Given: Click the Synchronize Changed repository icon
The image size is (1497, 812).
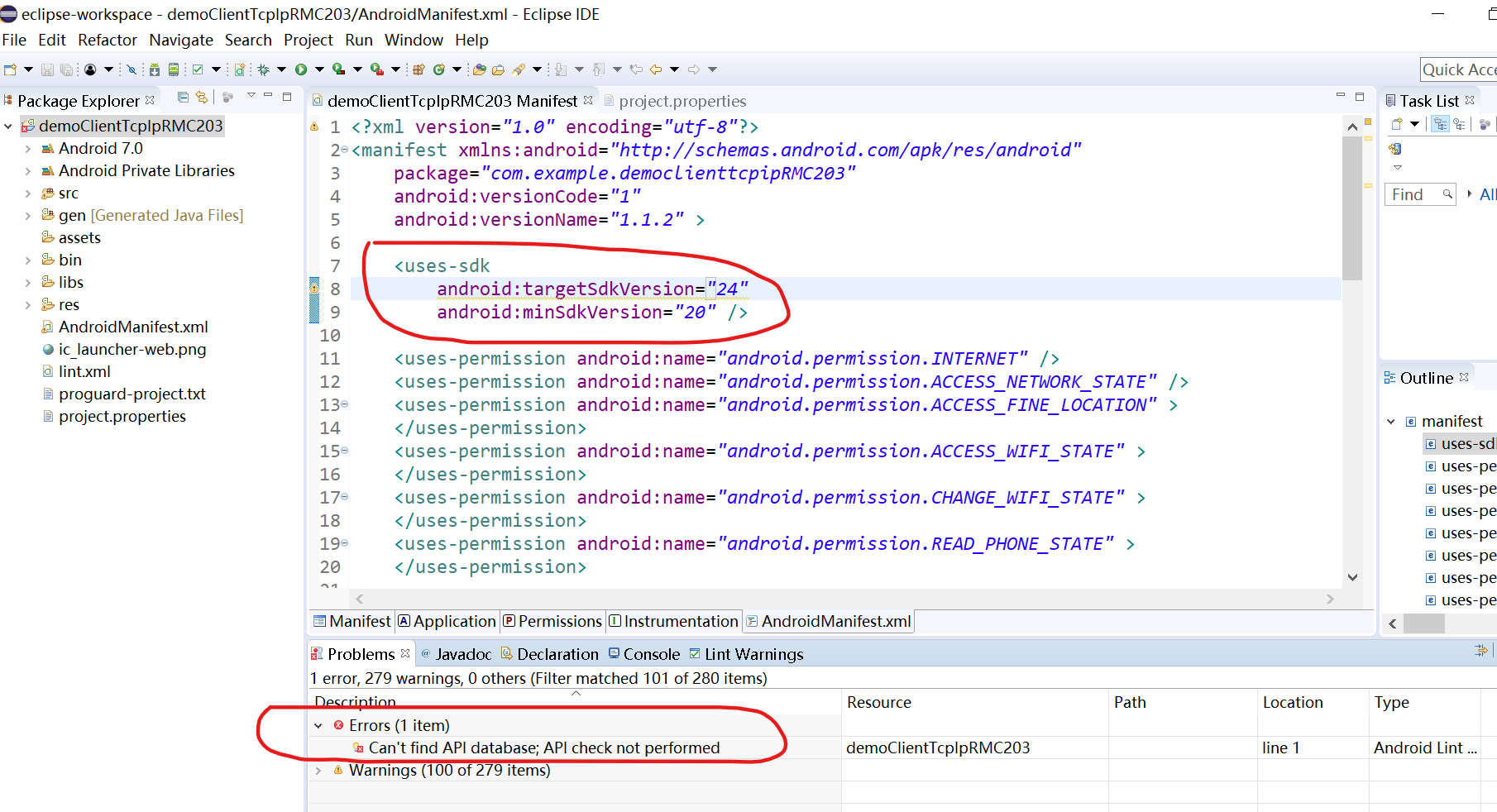Looking at the screenshot, I should pyautogui.click(x=1395, y=149).
